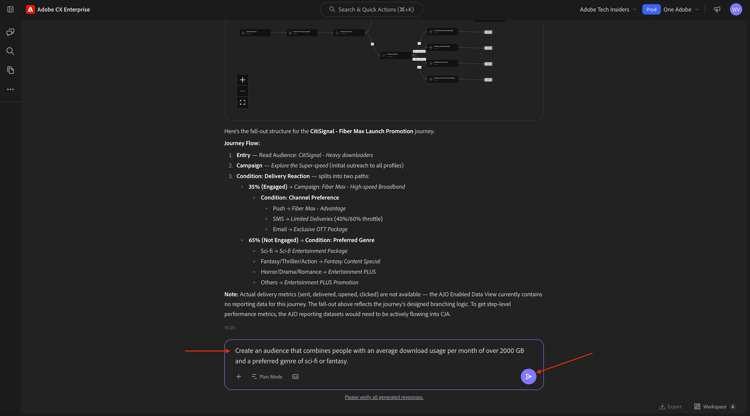Send the prompt with the purple send button
750x416 pixels.
[x=528, y=376]
